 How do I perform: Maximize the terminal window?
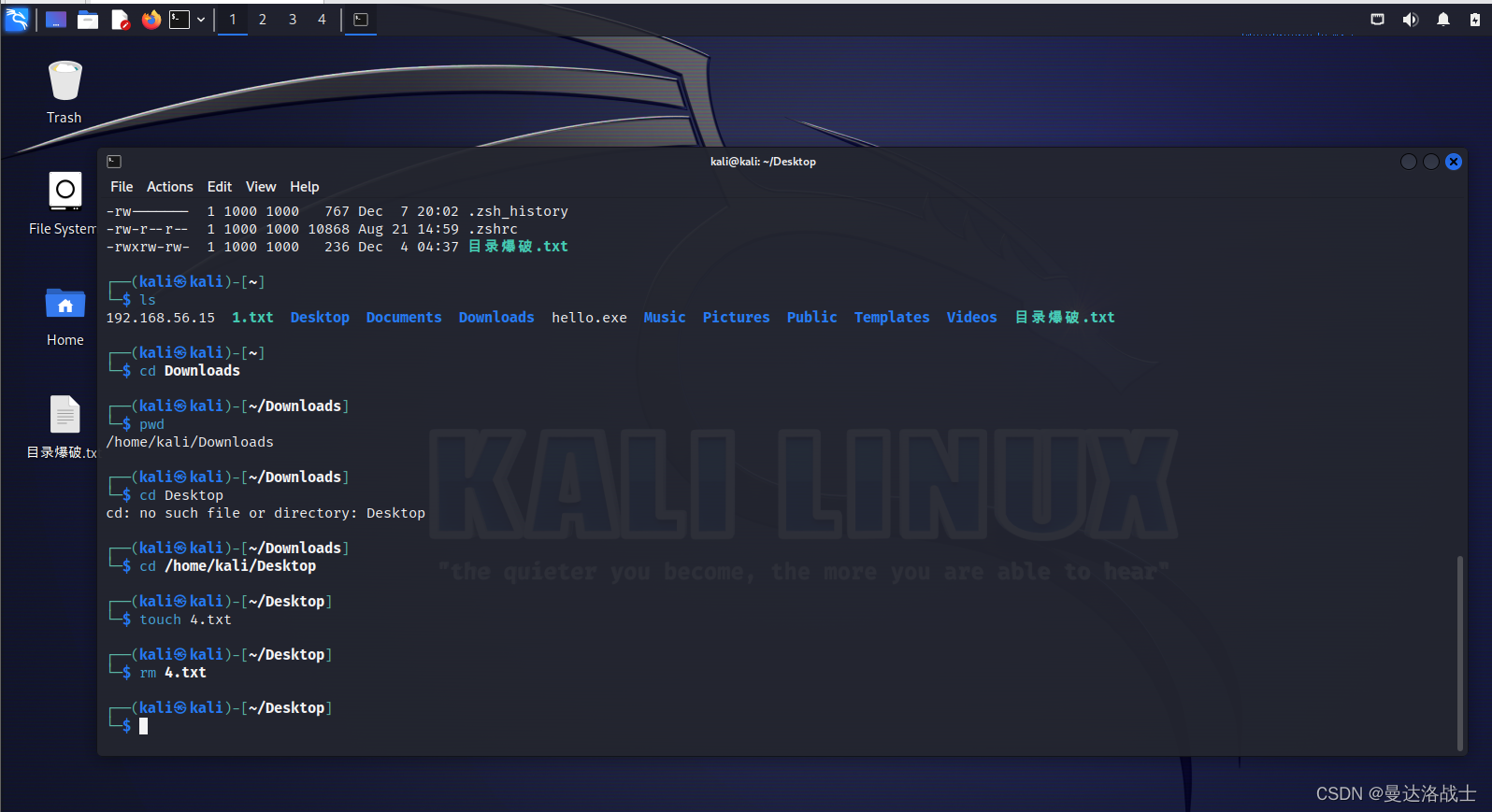[x=1431, y=162]
